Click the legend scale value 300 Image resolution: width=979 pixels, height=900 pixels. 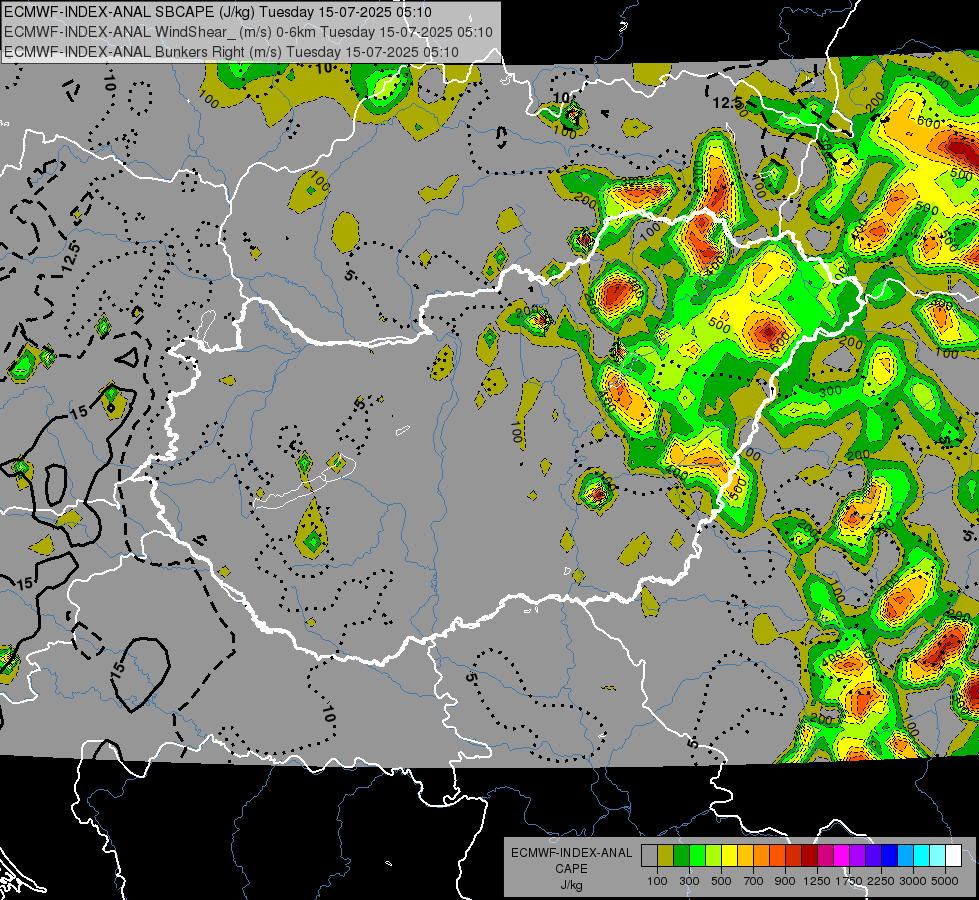click(689, 881)
